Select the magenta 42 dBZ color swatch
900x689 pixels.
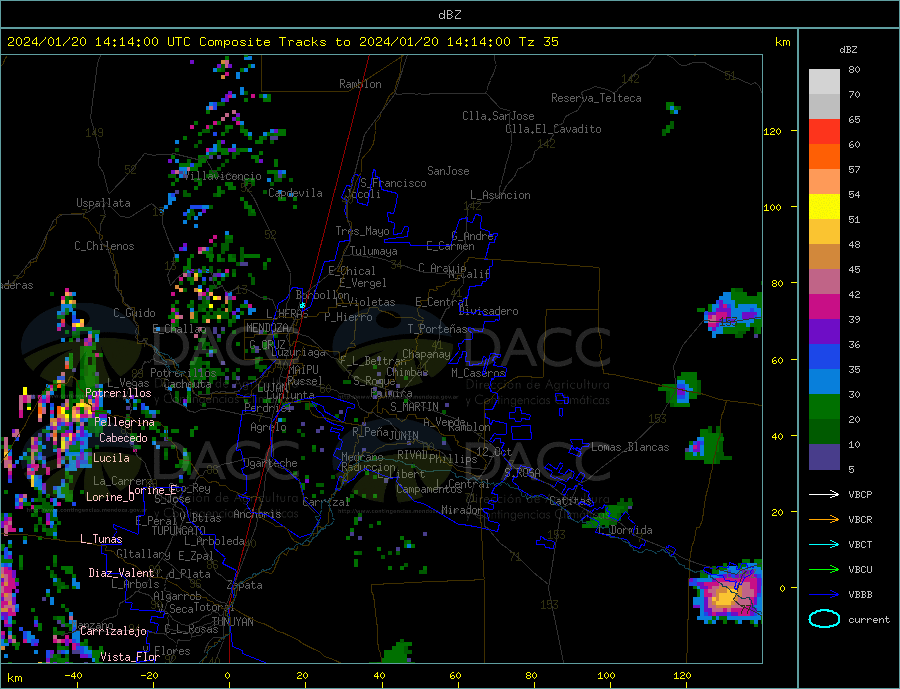click(824, 307)
